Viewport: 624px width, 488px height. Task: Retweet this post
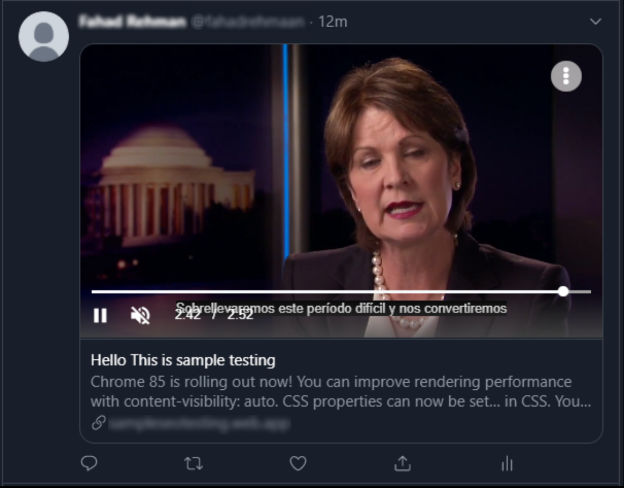pos(193,463)
